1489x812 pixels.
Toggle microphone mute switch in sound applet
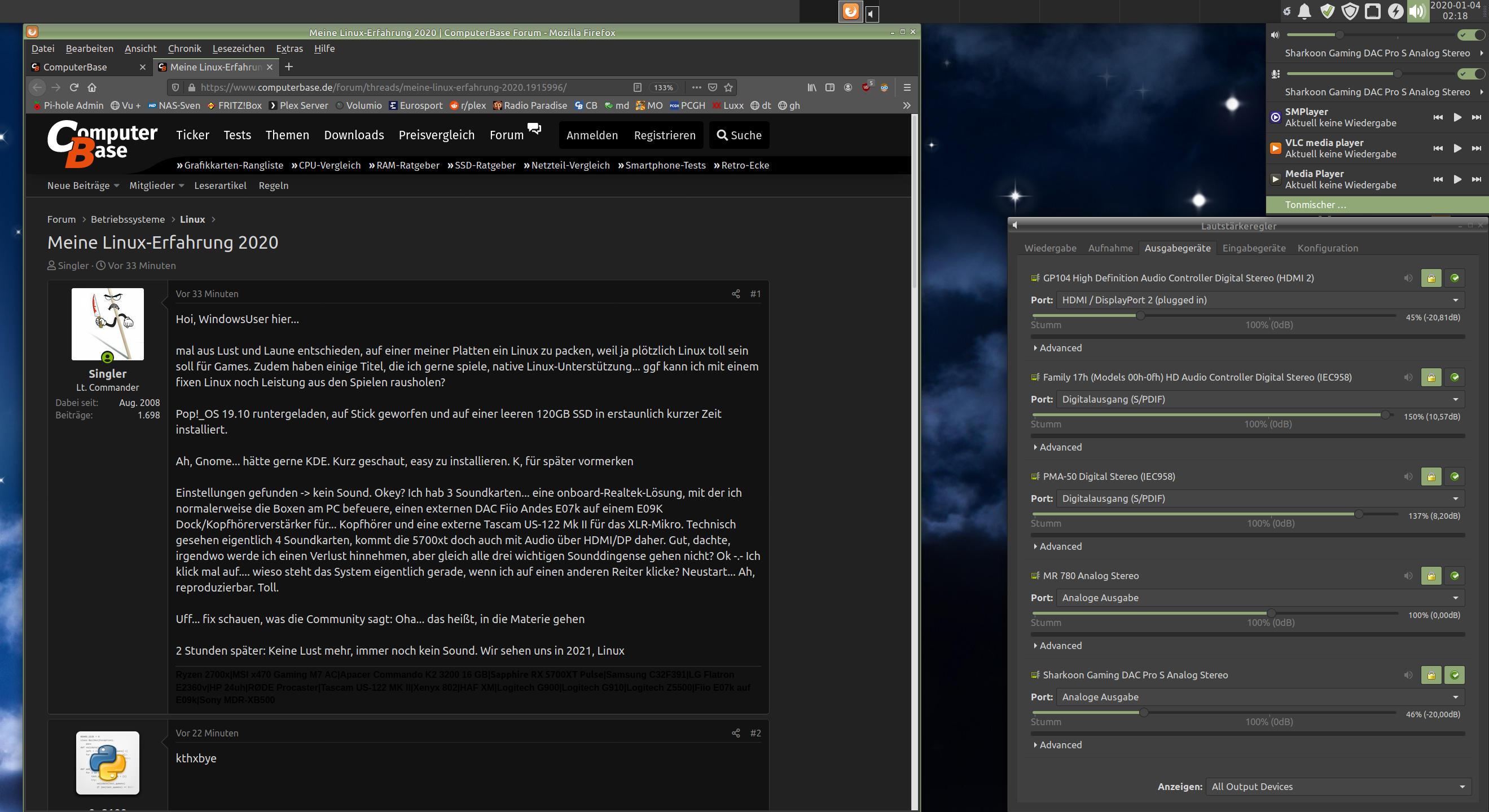1470,74
